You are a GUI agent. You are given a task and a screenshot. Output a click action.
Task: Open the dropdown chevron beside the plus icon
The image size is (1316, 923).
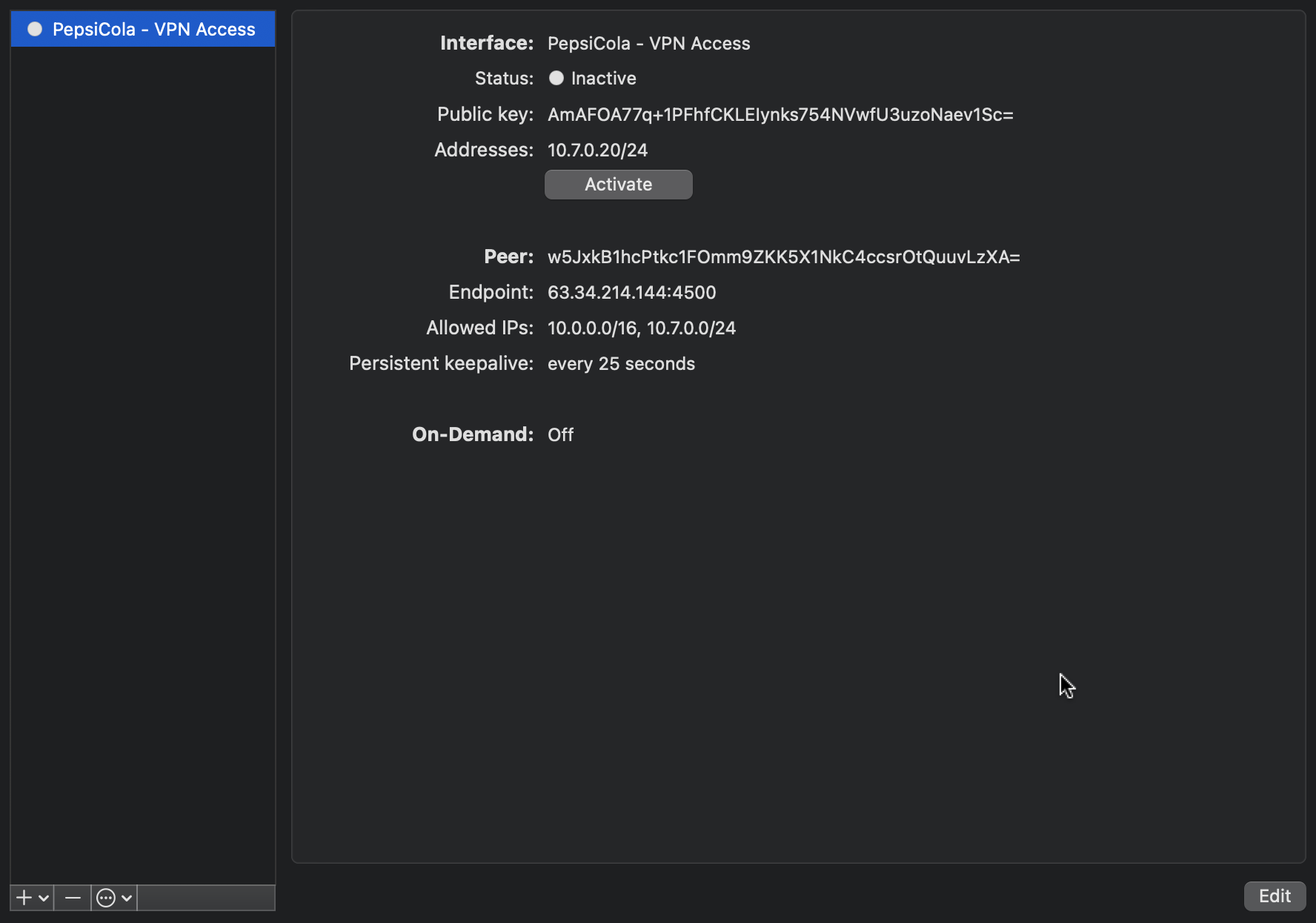44,898
